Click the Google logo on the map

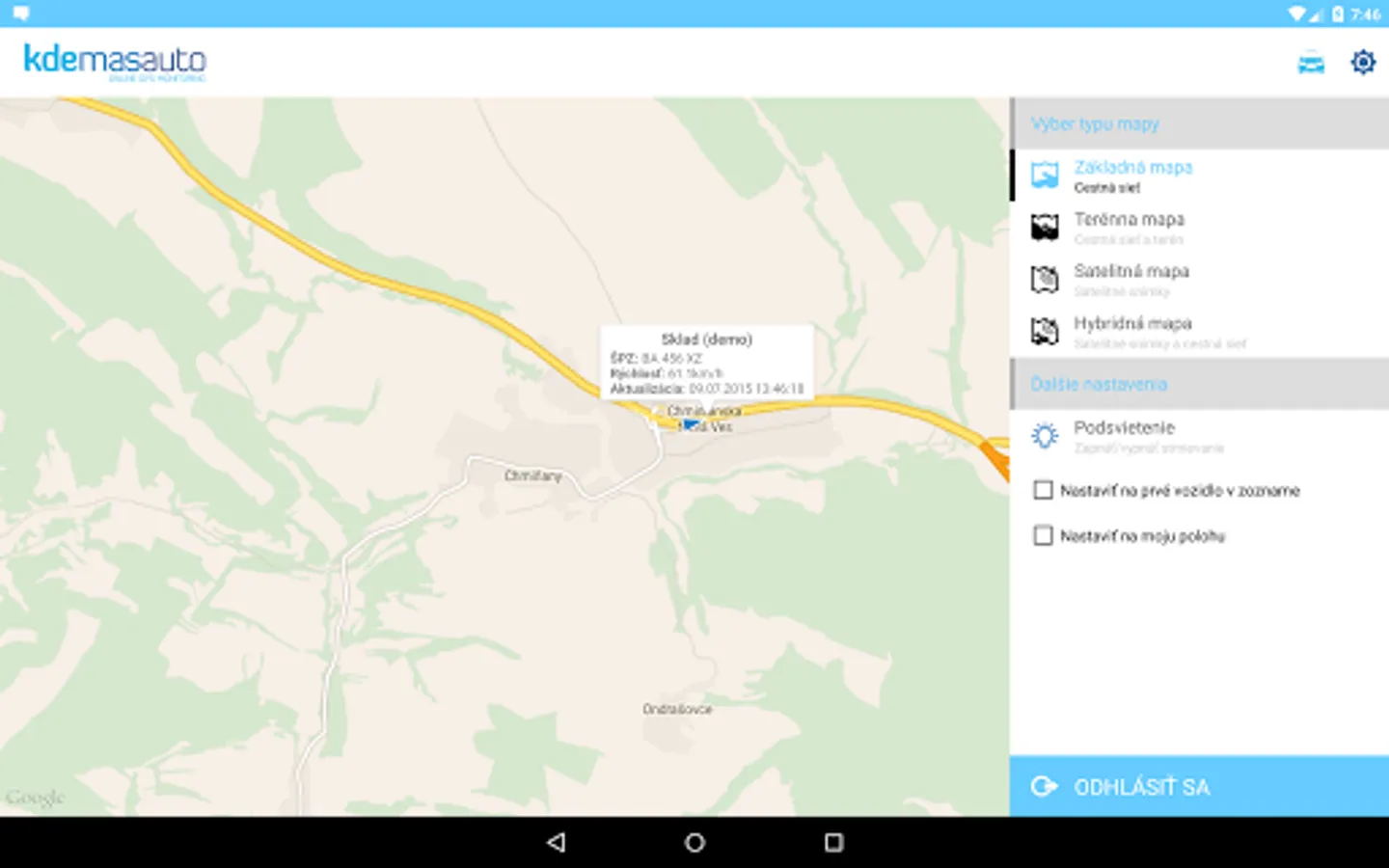[x=35, y=798]
